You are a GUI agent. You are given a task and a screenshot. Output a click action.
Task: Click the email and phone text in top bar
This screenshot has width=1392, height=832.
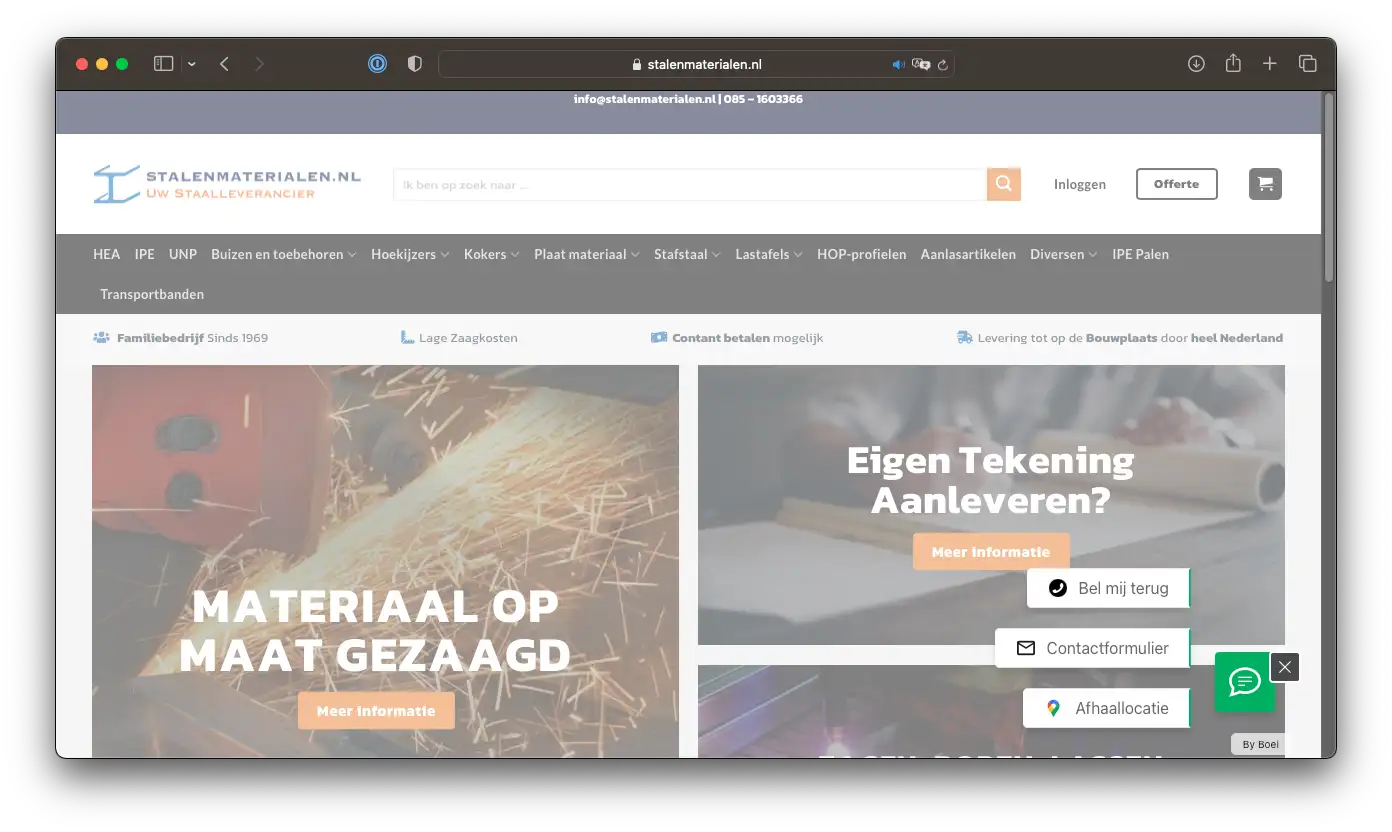pyautogui.click(x=688, y=99)
